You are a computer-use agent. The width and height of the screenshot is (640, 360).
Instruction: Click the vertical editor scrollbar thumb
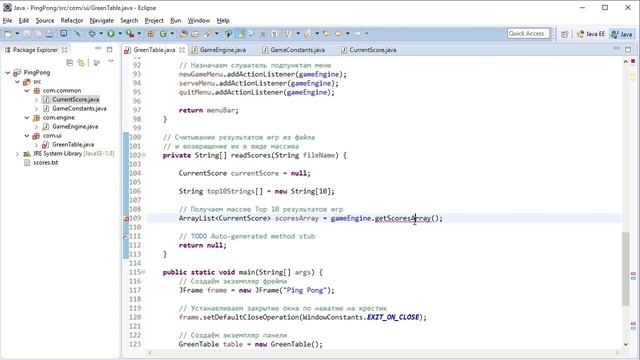tap(626, 269)
